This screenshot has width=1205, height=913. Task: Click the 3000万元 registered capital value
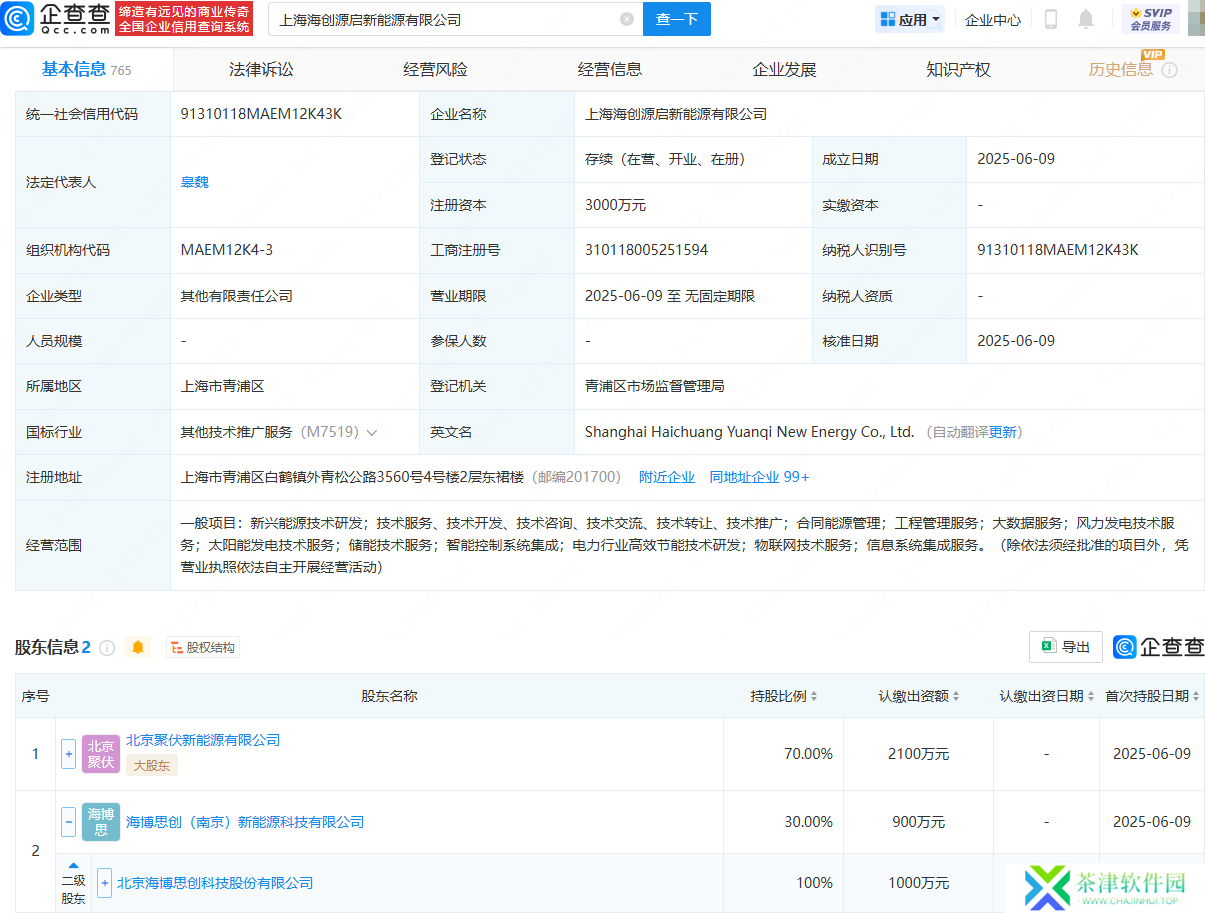(x=615, y=205)
